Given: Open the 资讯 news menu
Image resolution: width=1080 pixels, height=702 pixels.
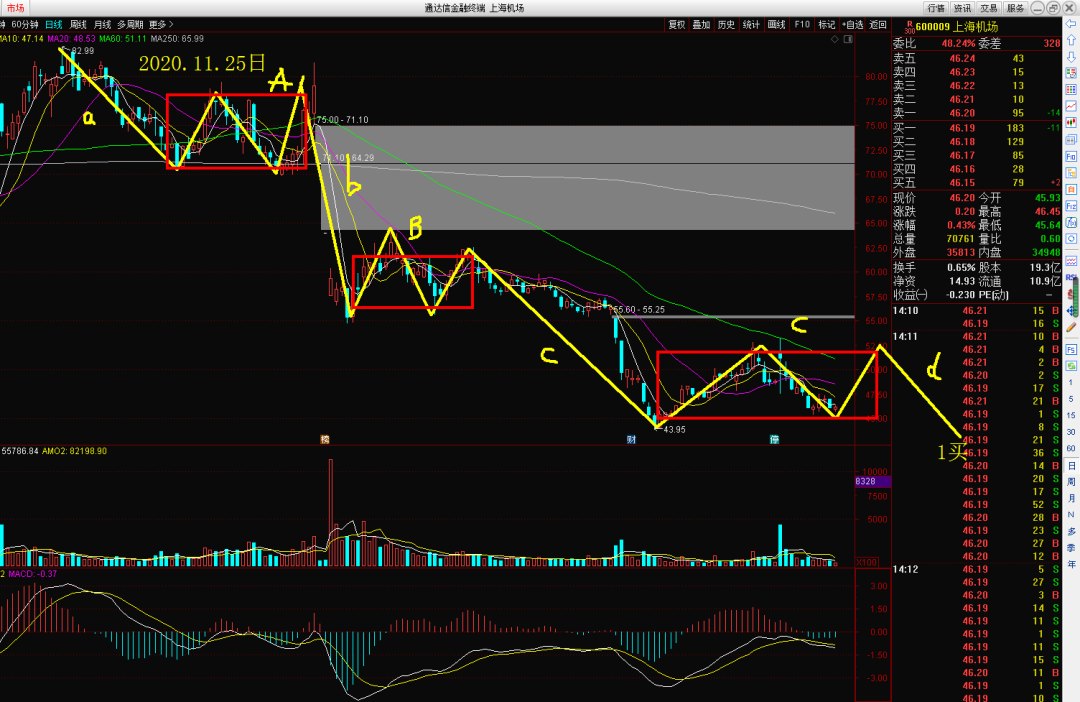Looking at the screenshot, I should (962, 8).
